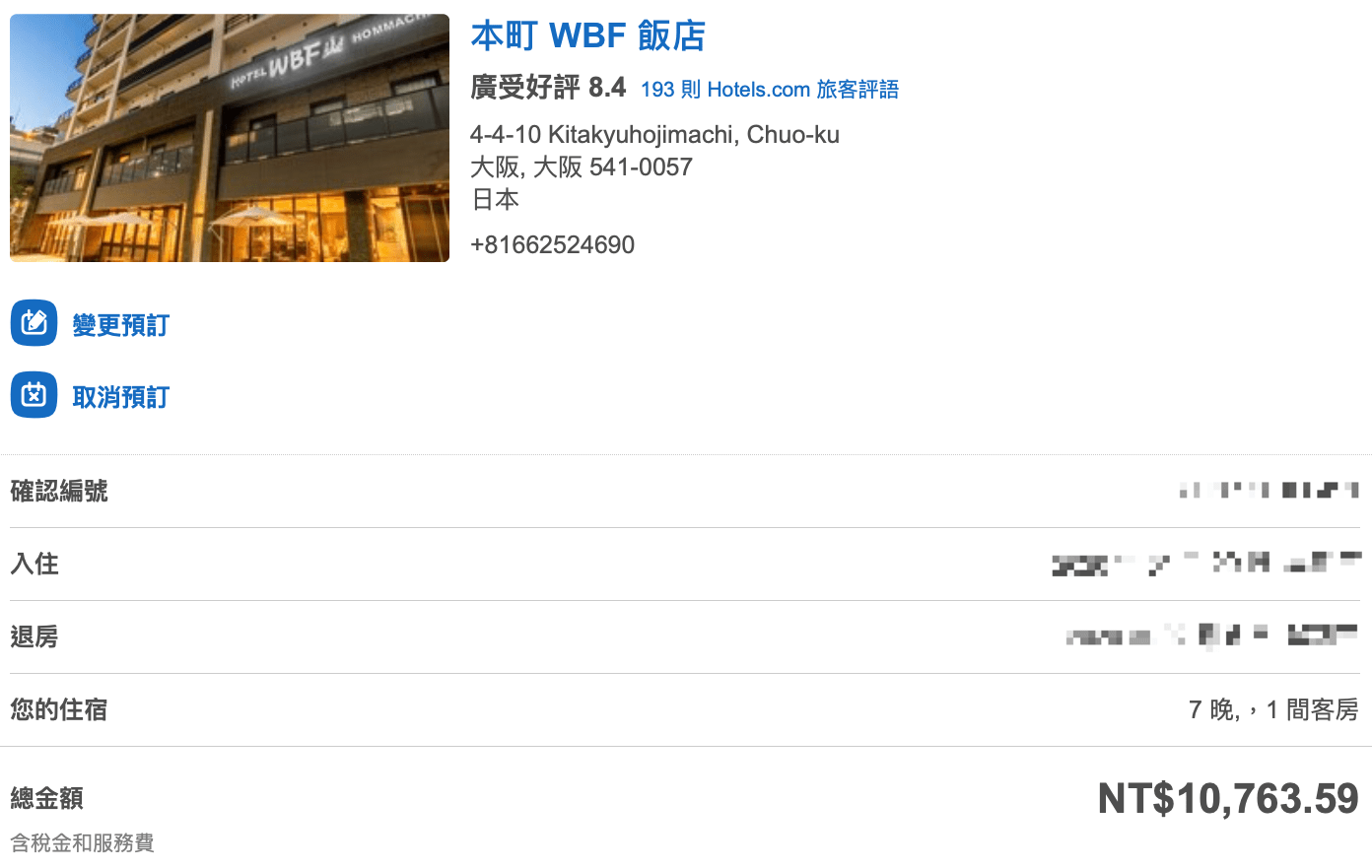1372x868 pixels.
Task: View the 193 則 Hotels.com 旅客評語 reviews
Action: pos(770,90)
